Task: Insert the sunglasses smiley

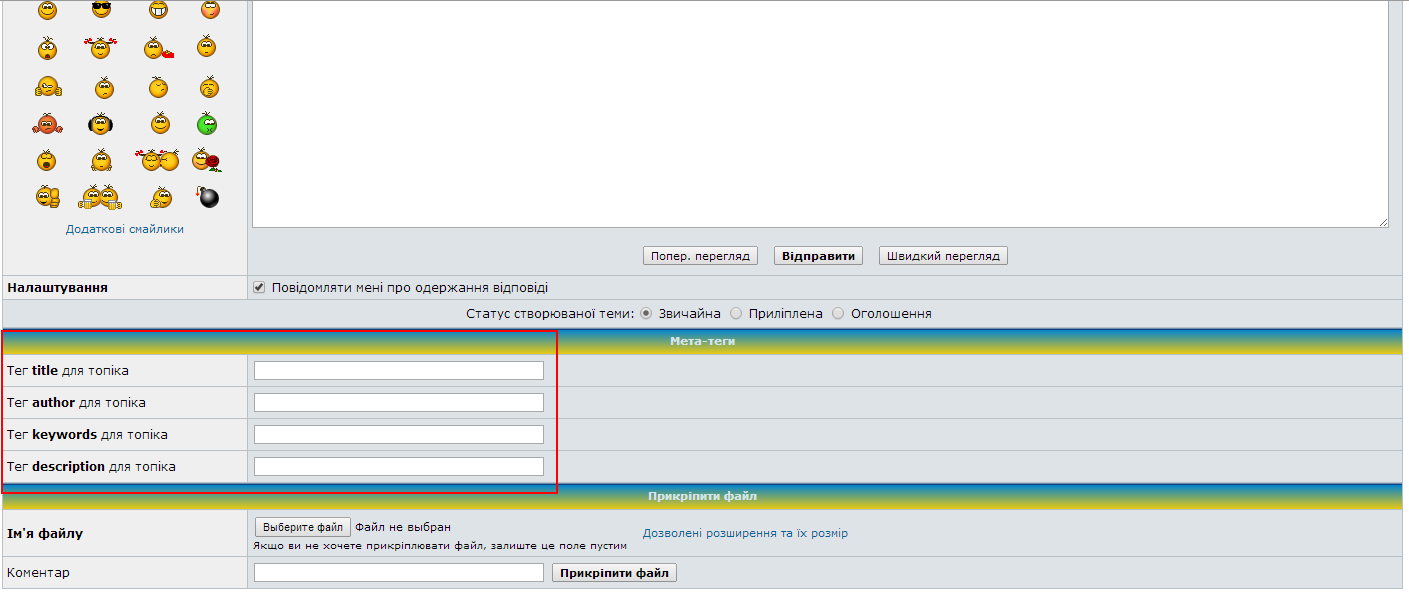Action: 101,10
